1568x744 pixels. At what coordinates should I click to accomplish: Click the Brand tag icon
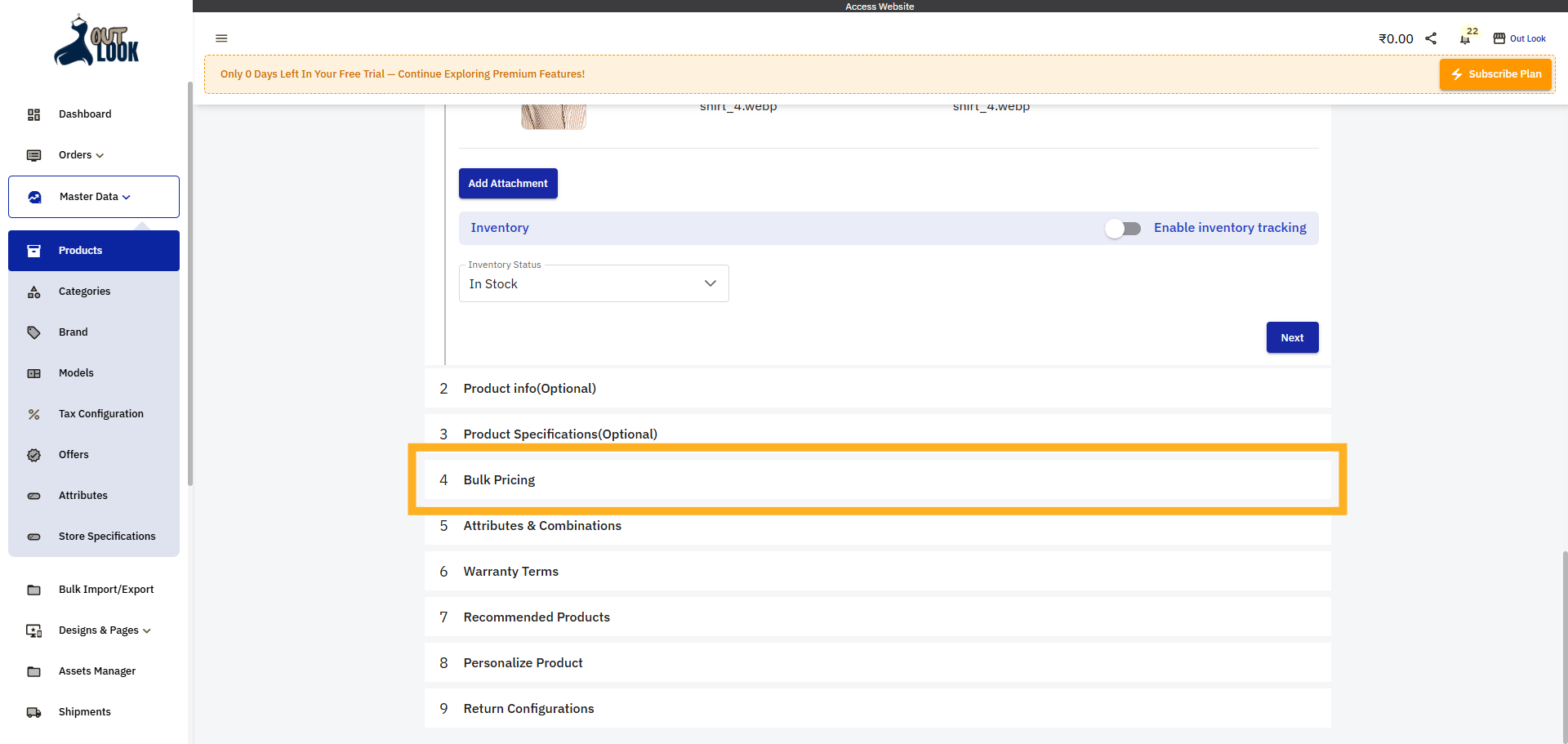33,332
